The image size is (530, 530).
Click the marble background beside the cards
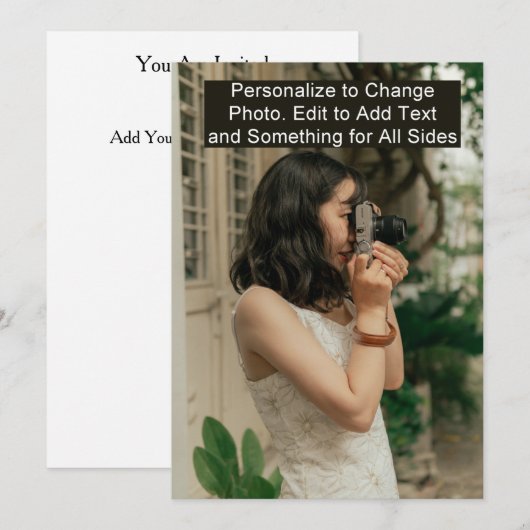[23, 270]
